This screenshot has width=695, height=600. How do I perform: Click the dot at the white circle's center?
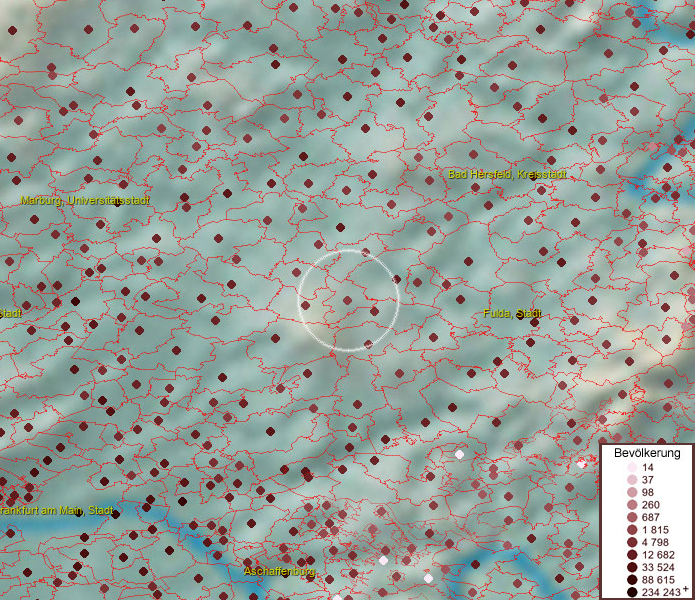click(x=347, y=300)
